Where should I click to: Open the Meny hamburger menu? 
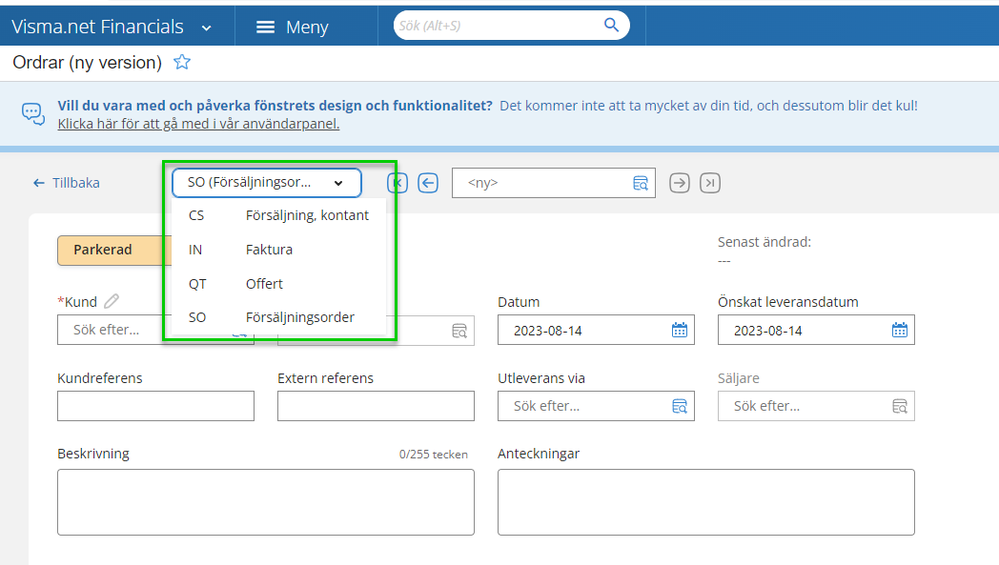[x=292, y=27]
